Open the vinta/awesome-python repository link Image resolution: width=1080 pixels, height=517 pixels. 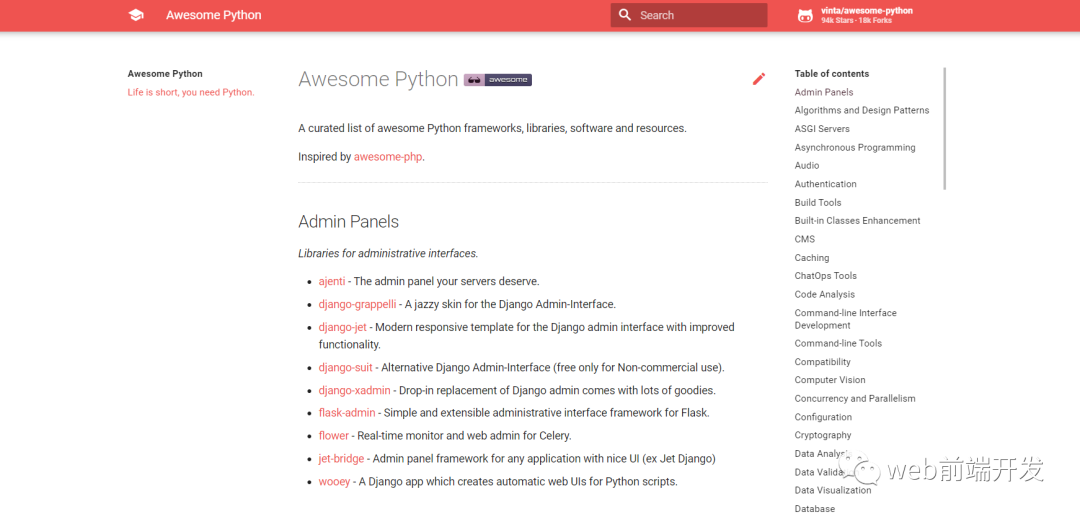pyautogui.click(x=866, y=15)
